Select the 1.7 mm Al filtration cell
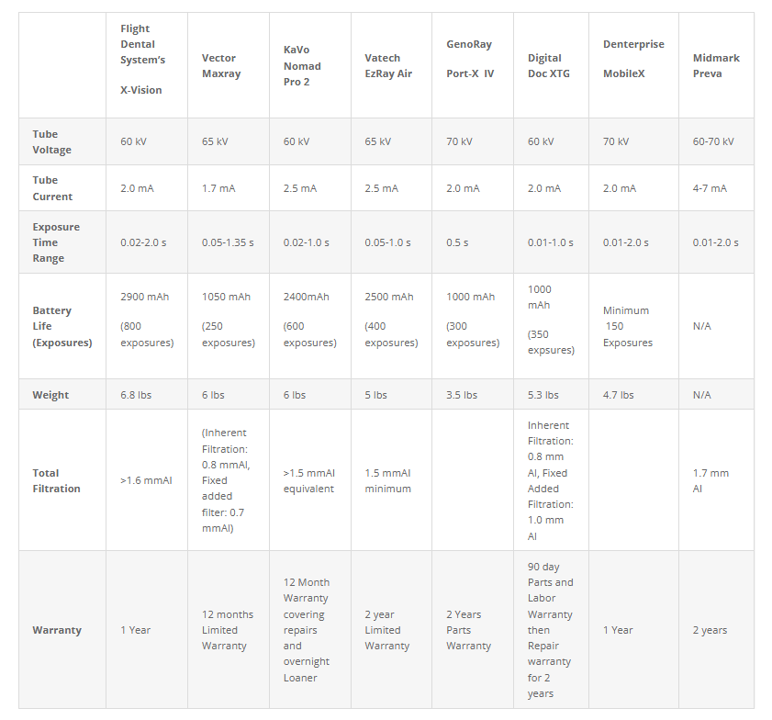The height and width of the screenshot is (720, 772). [x=716, y=480]
